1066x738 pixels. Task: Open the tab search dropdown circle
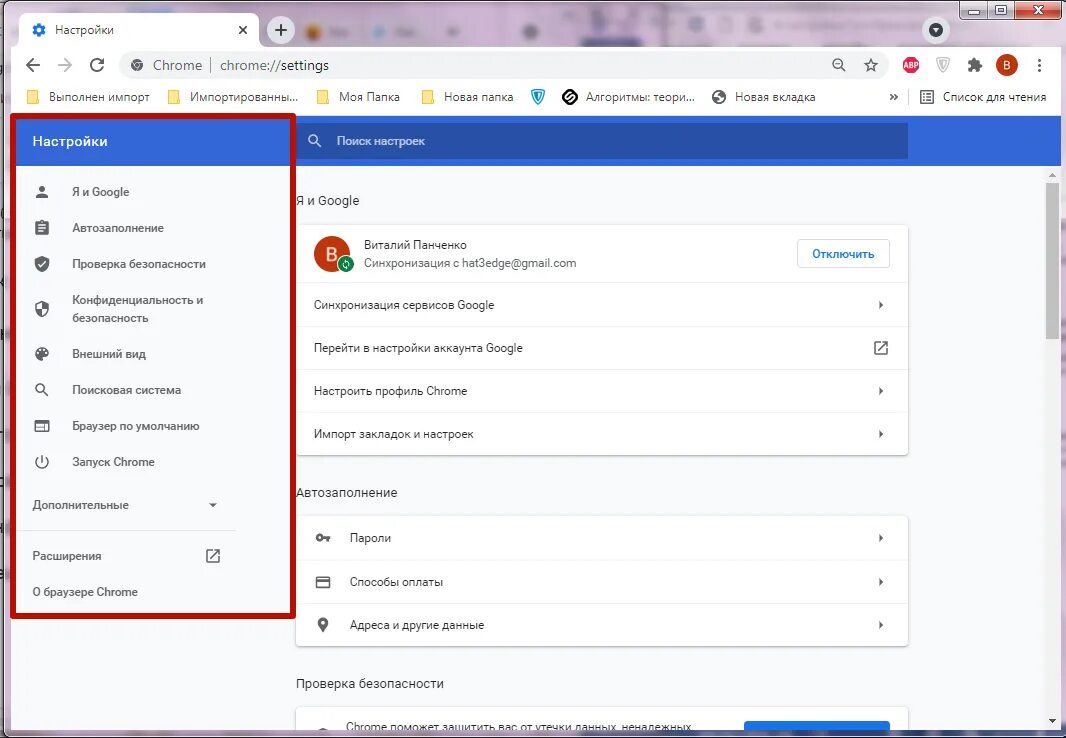pyautogui.click(x=936, y=30)
